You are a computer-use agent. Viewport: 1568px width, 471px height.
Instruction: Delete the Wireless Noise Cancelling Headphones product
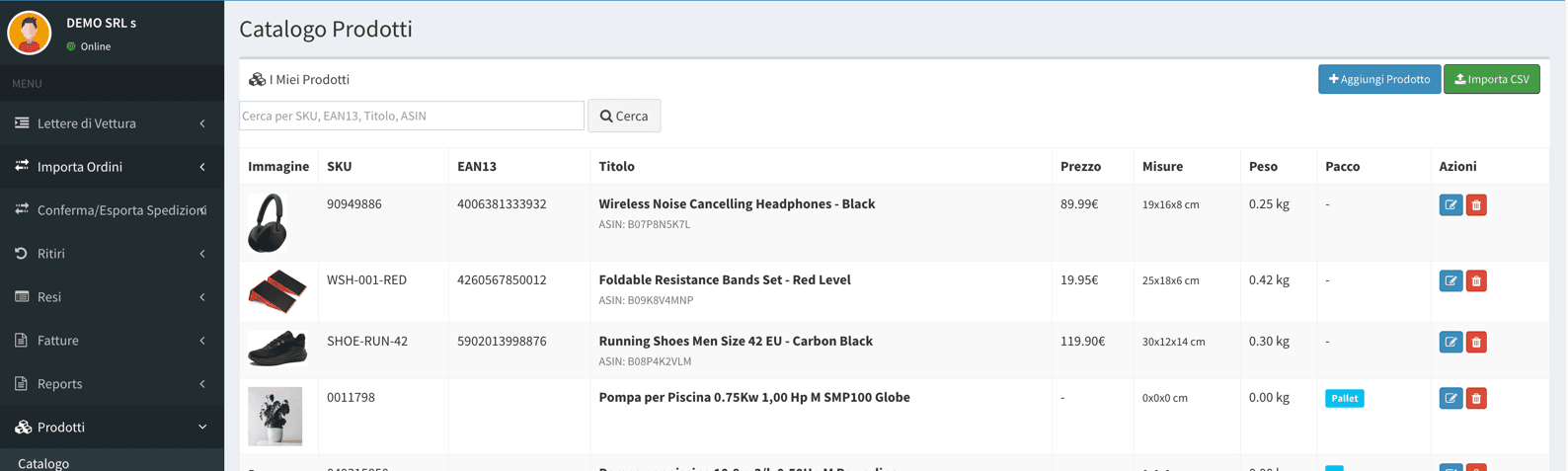click(1476, 205)
